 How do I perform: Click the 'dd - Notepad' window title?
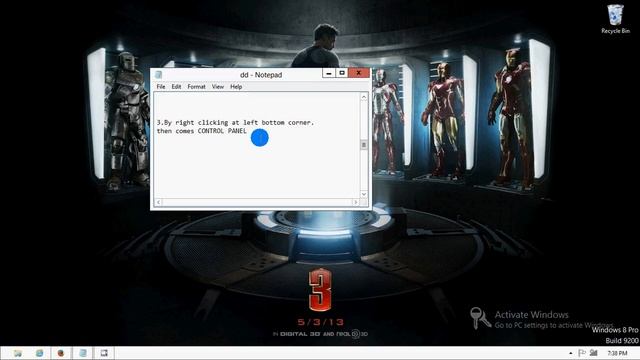click(x=261, y=75)
